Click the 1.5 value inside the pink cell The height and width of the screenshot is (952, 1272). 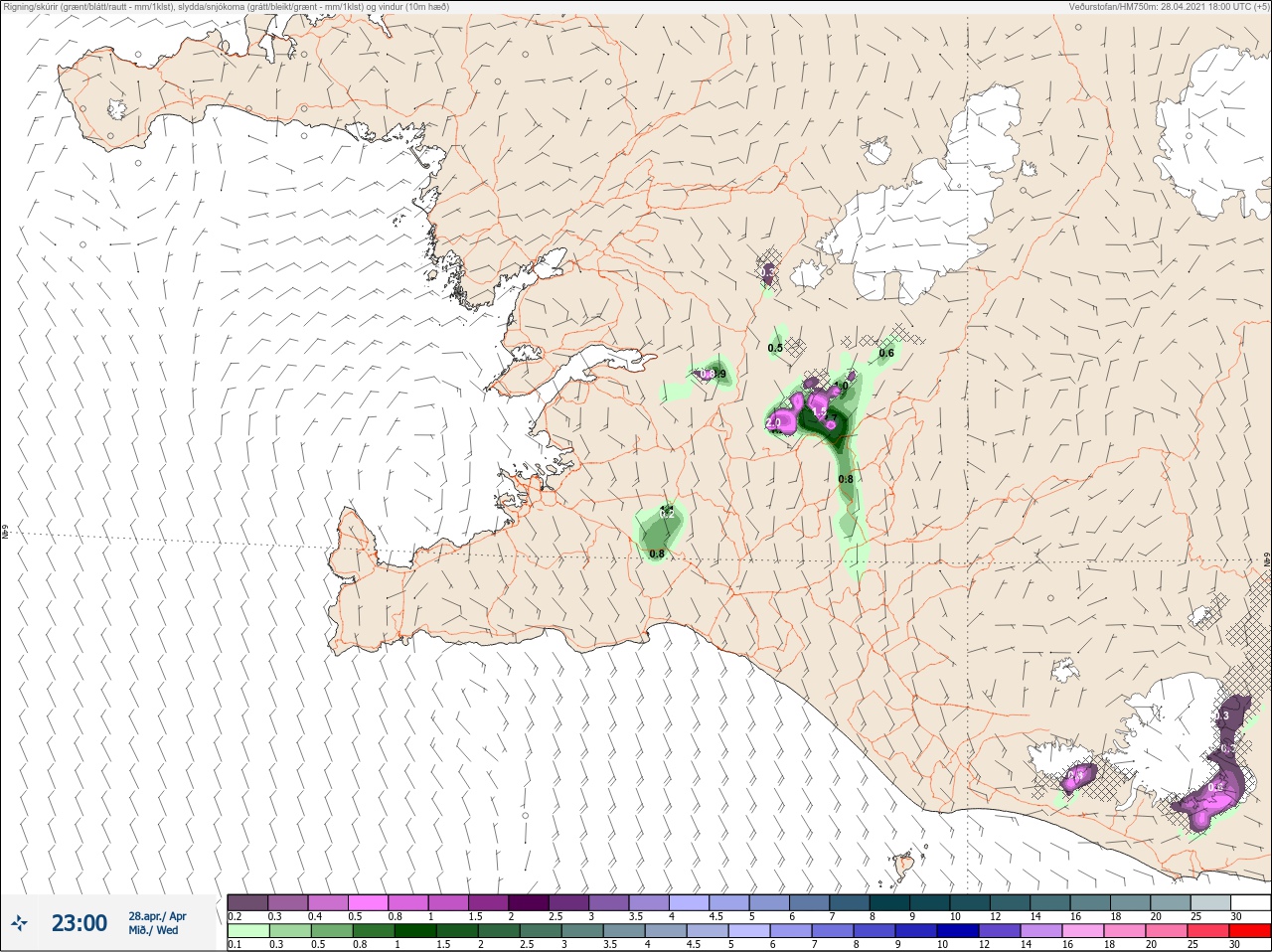pyautogui.click(x=820, y=409)
